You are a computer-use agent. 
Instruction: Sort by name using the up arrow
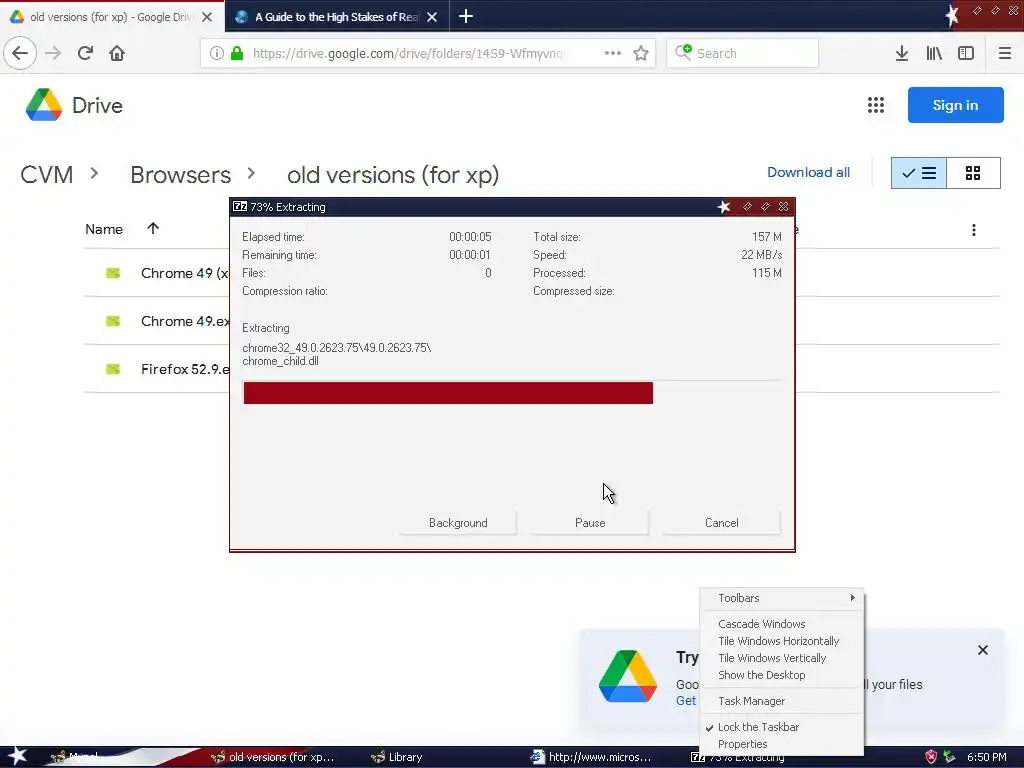(153, 228)
